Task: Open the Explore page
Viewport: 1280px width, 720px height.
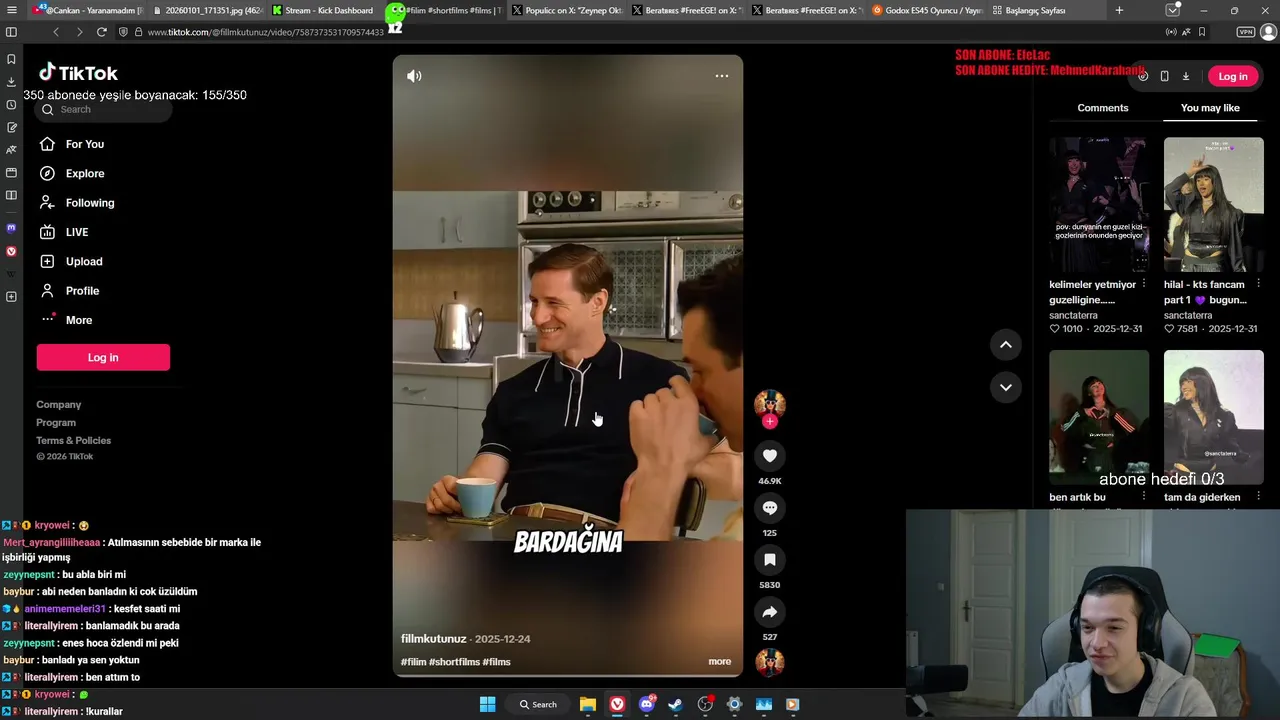Action: [x=84, y=173]
